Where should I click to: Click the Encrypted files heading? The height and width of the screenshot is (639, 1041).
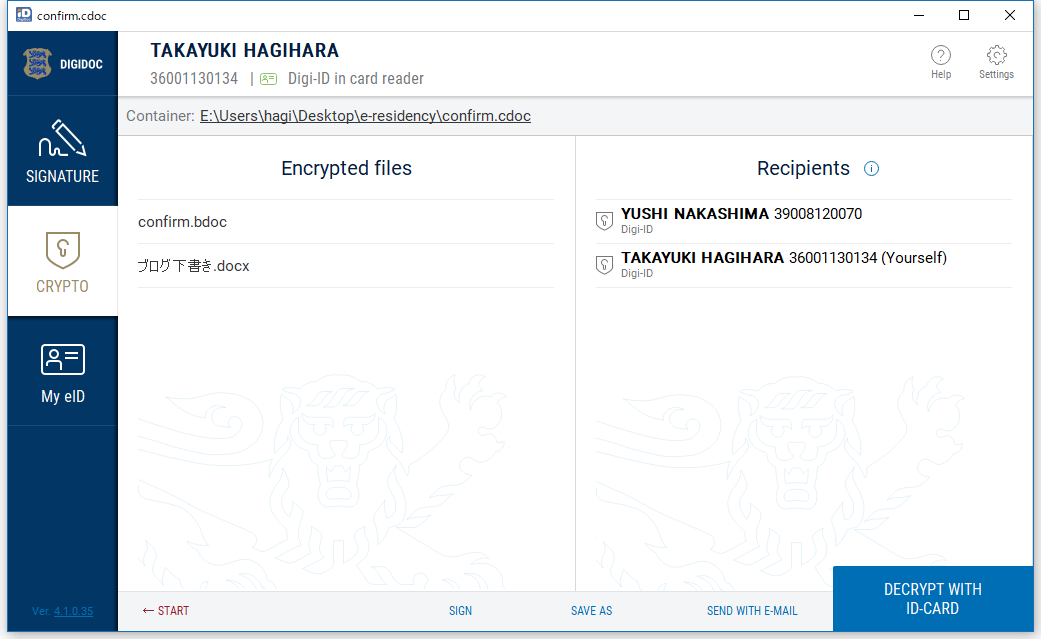[347, 169]
